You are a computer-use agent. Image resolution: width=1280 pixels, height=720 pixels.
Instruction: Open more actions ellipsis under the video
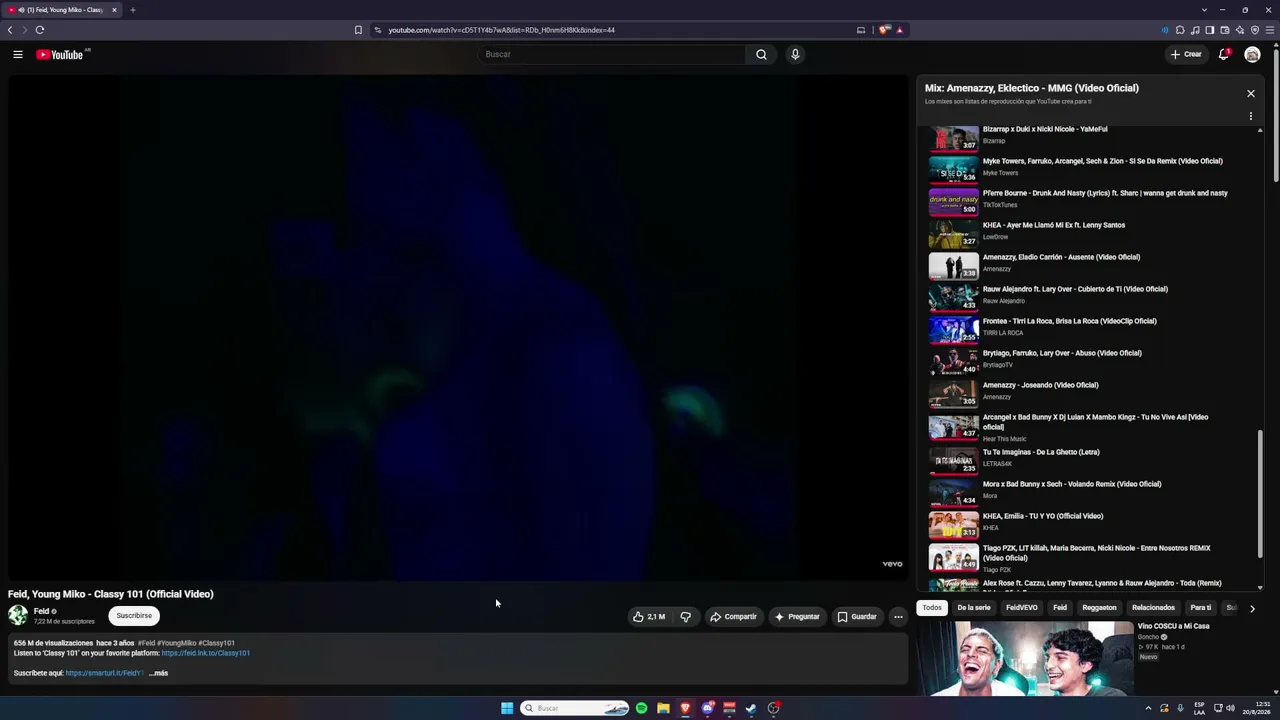click(898, 617)
